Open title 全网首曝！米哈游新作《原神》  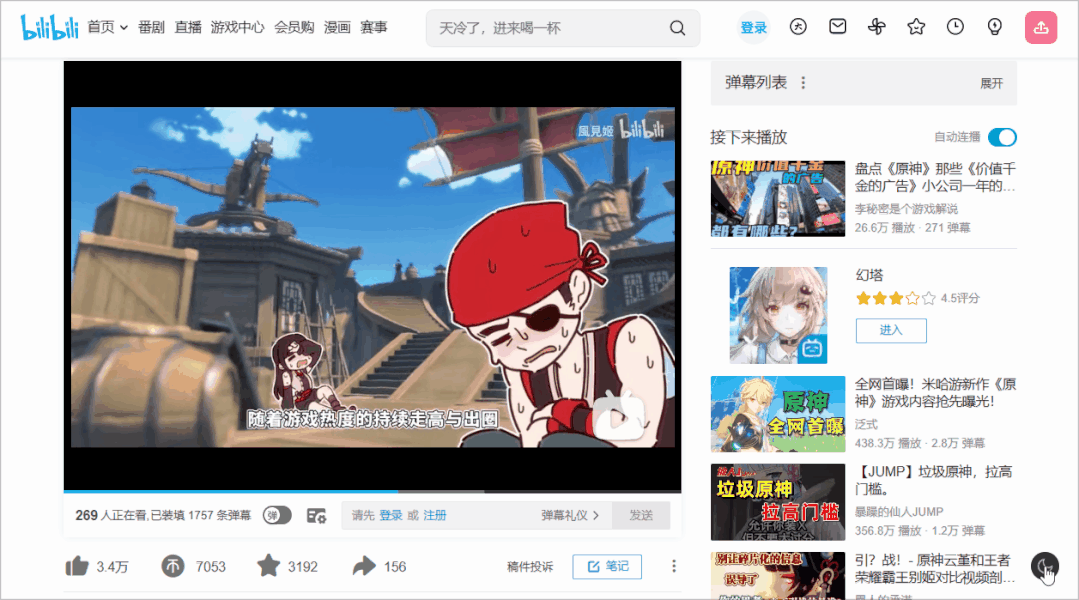pos(935,392)
